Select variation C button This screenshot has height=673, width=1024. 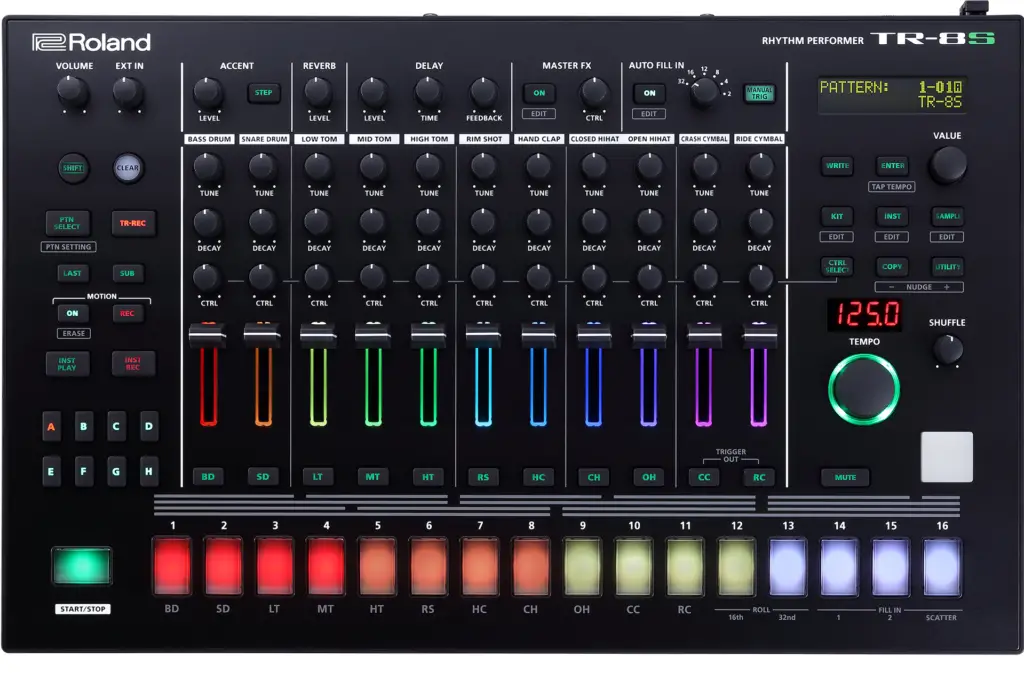pyautogui.click(x=116, y=427)
